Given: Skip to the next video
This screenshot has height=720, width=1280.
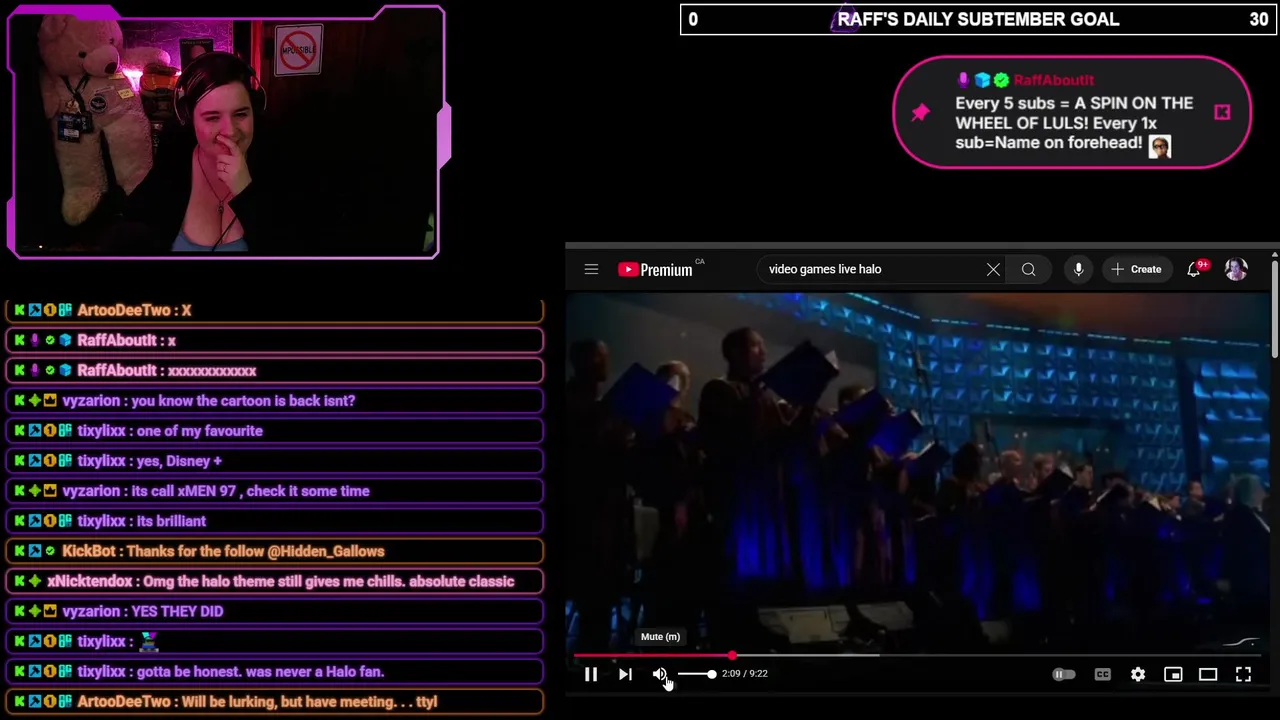Looking at the screenshot, I should 625,674.
